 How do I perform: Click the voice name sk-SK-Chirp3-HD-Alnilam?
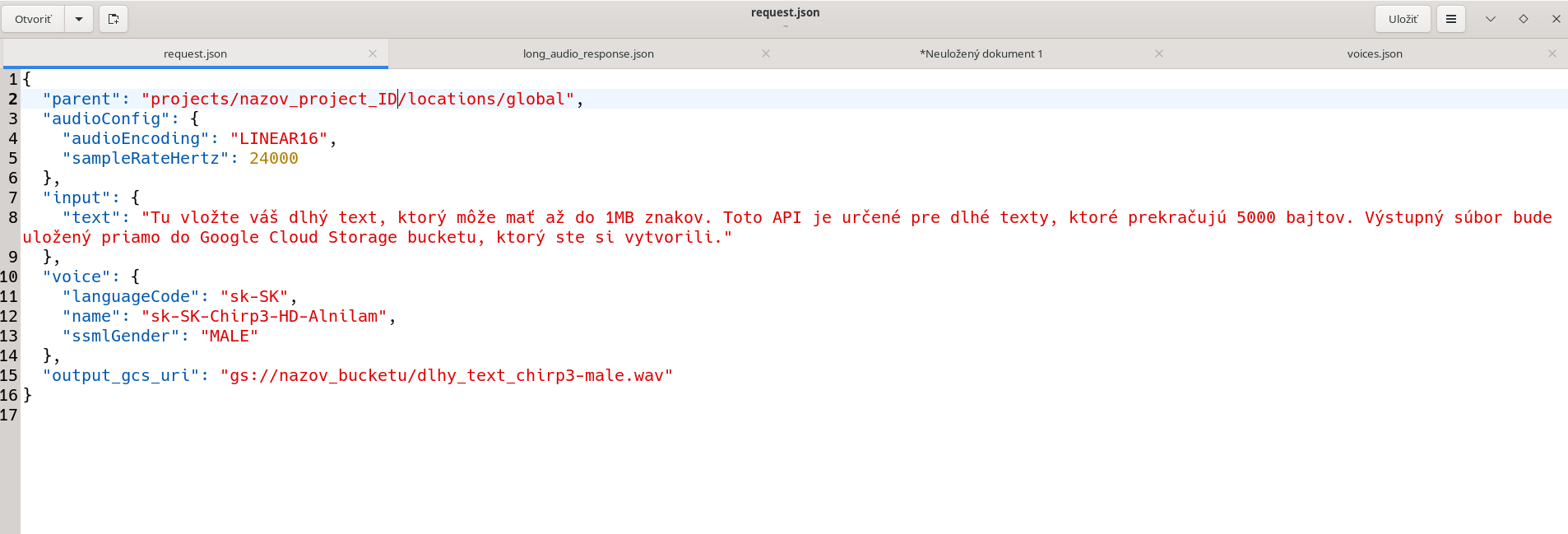pos(263,316)
